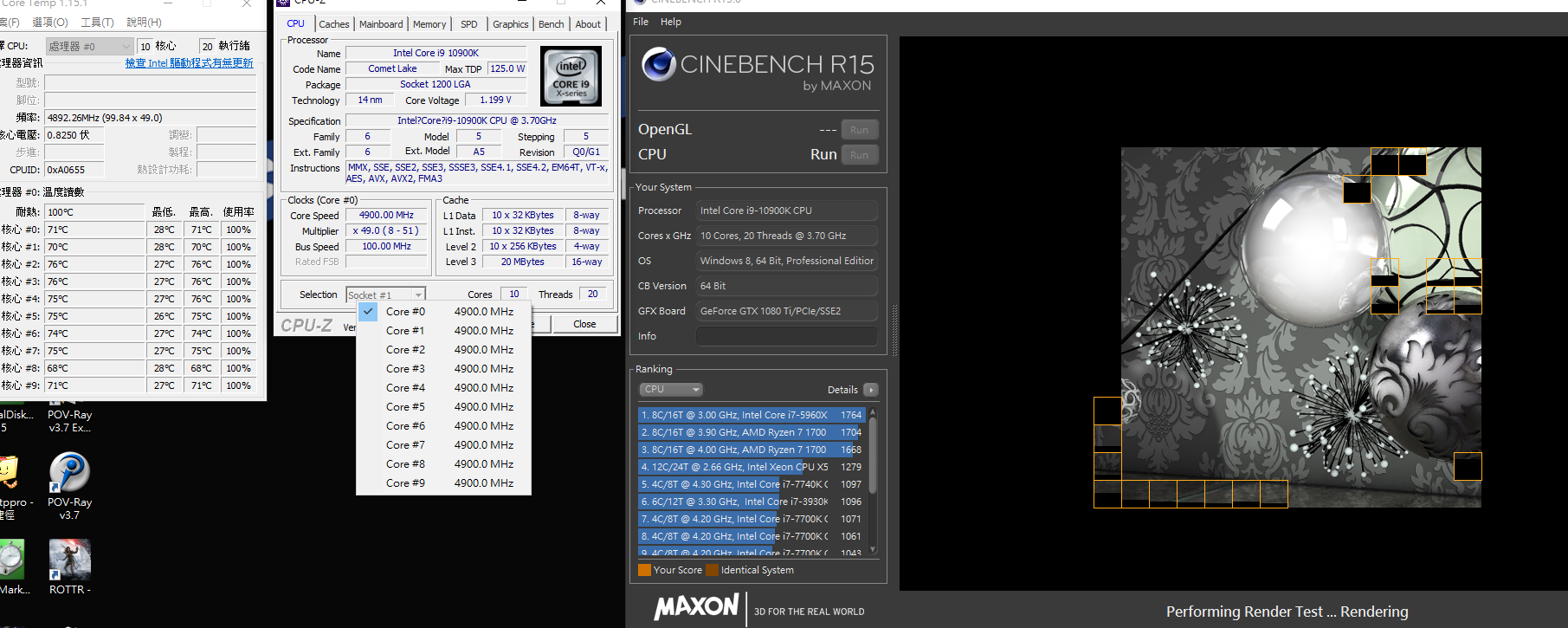This screenshot has height=628, width=1568.
Task: Click the Close button in CPU-Z
Action: pyautogui.click(x=584, y=324)
